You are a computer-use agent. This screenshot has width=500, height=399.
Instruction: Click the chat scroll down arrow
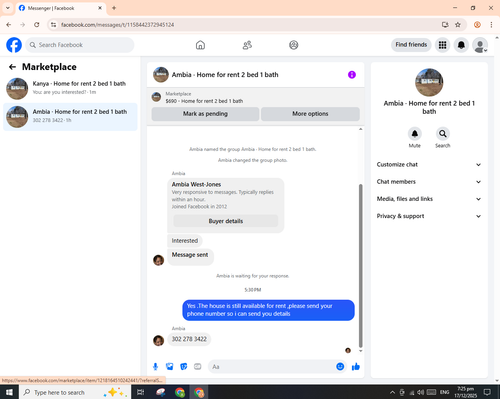tap(360, 351)
